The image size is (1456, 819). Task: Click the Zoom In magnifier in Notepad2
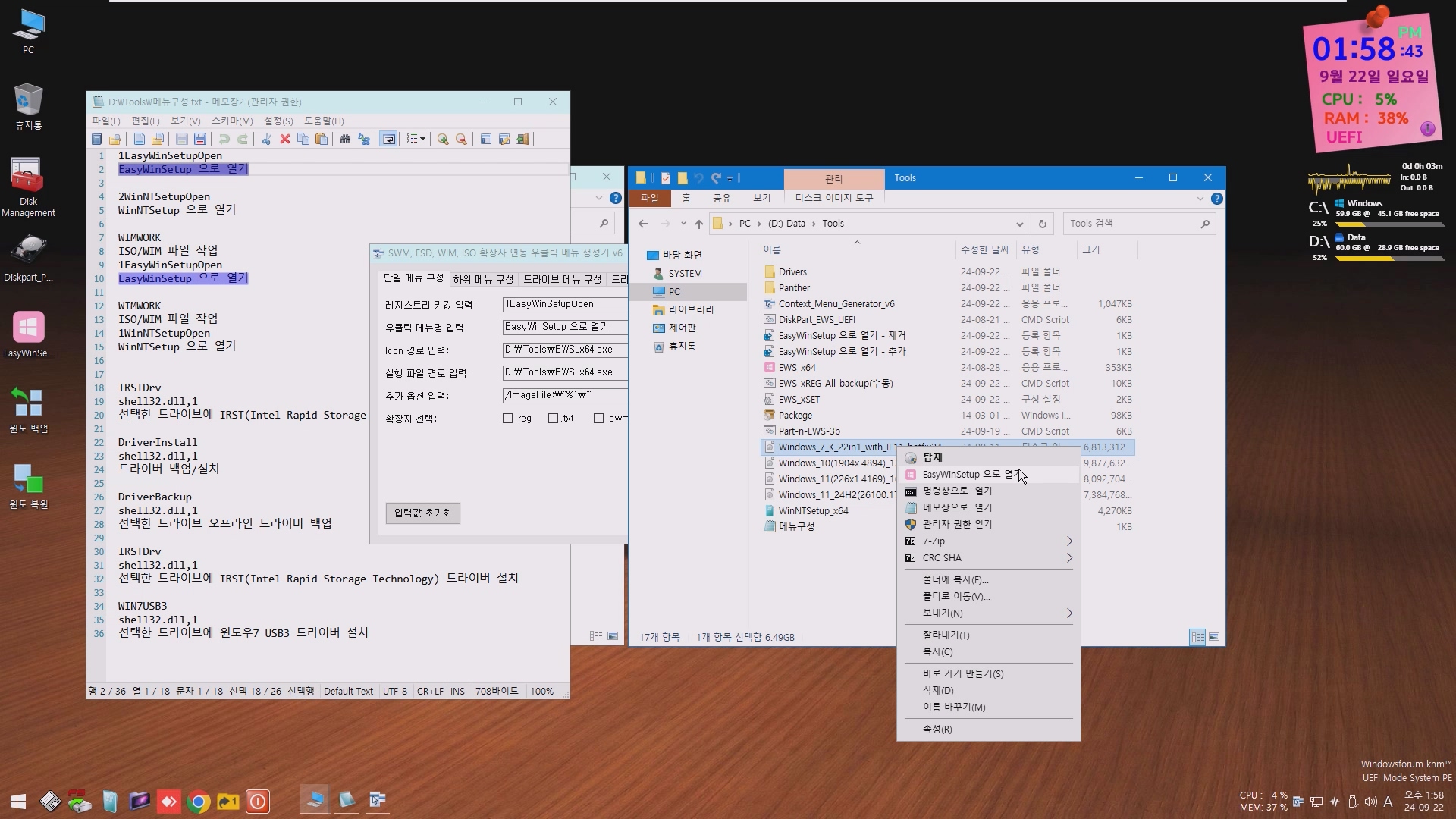click(443, 140)
